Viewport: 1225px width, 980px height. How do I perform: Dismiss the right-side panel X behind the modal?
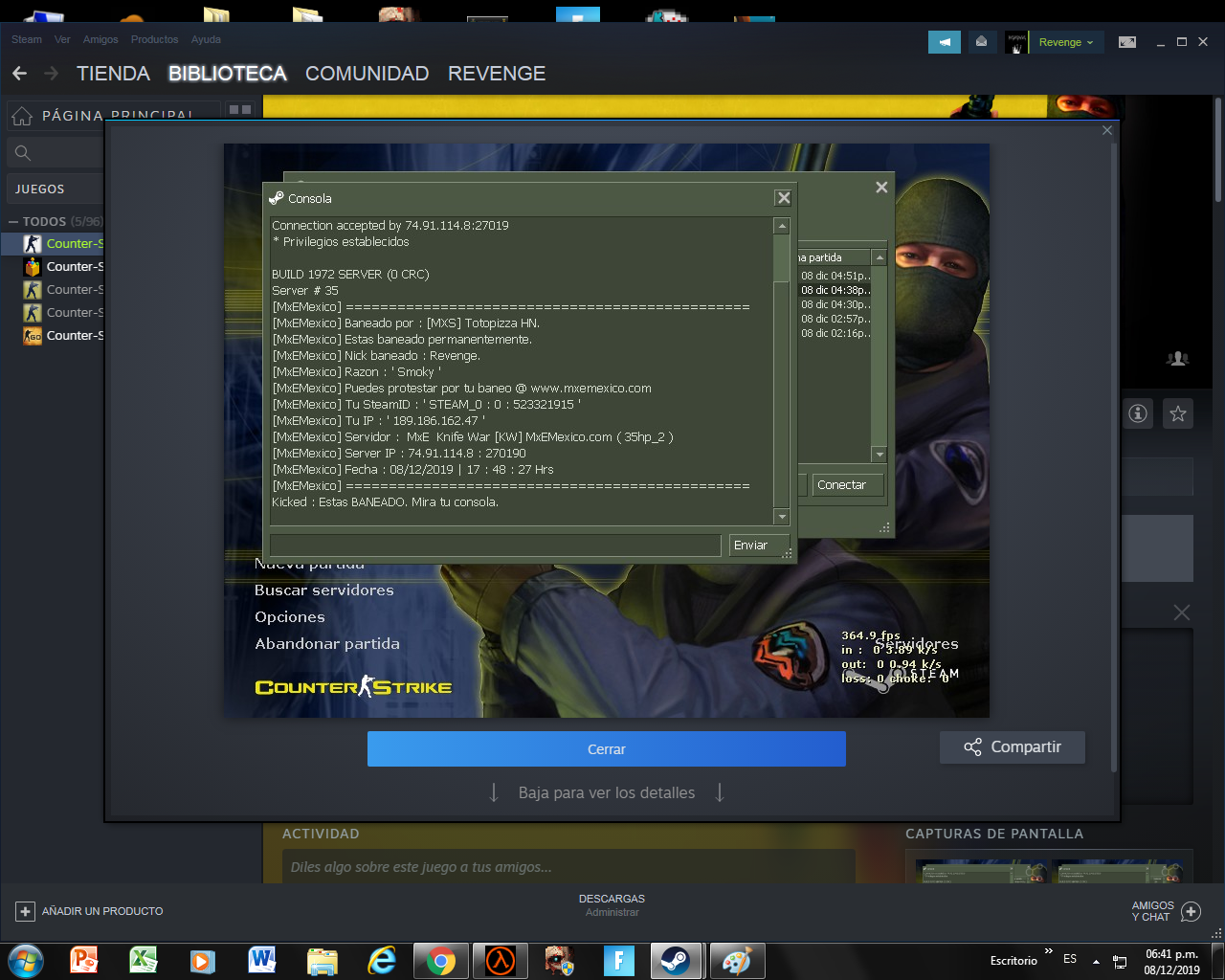(1182, 612)
